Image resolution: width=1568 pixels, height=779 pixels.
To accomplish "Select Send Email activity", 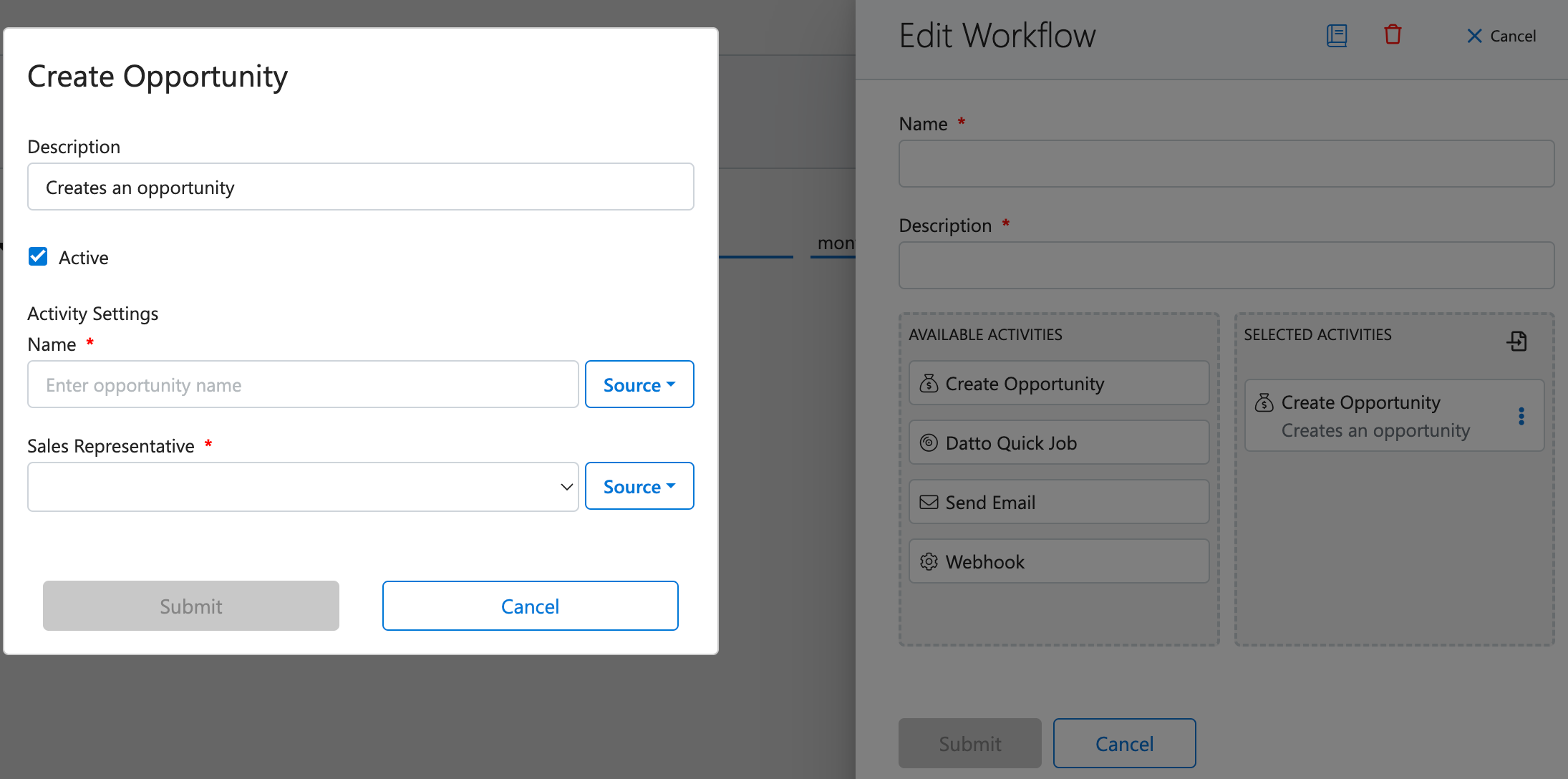I will pos(1059,502).
